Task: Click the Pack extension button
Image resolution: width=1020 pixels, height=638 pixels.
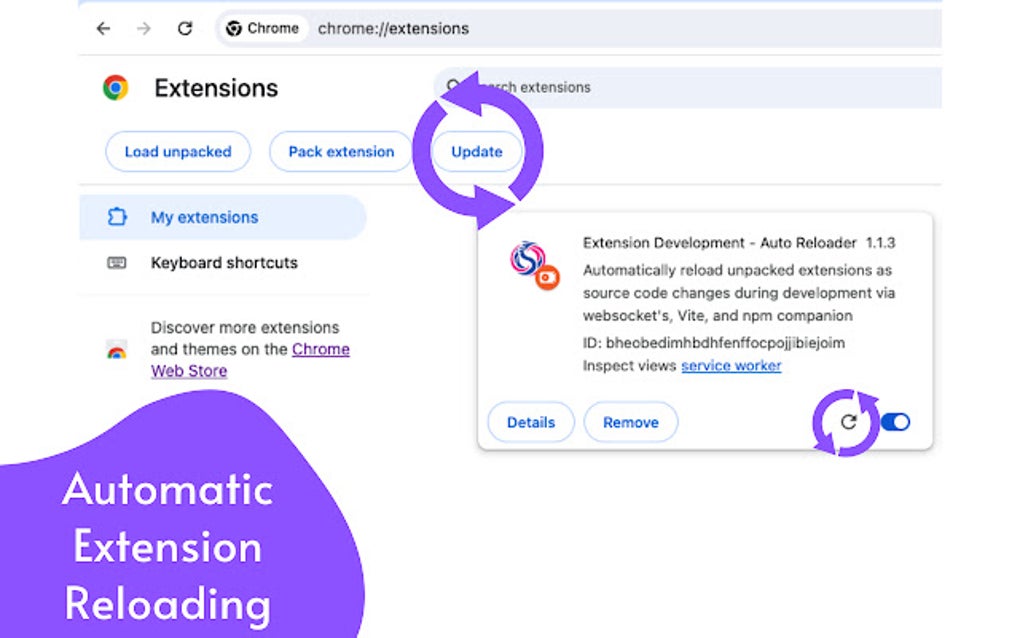Action: [x=341, y=152]
